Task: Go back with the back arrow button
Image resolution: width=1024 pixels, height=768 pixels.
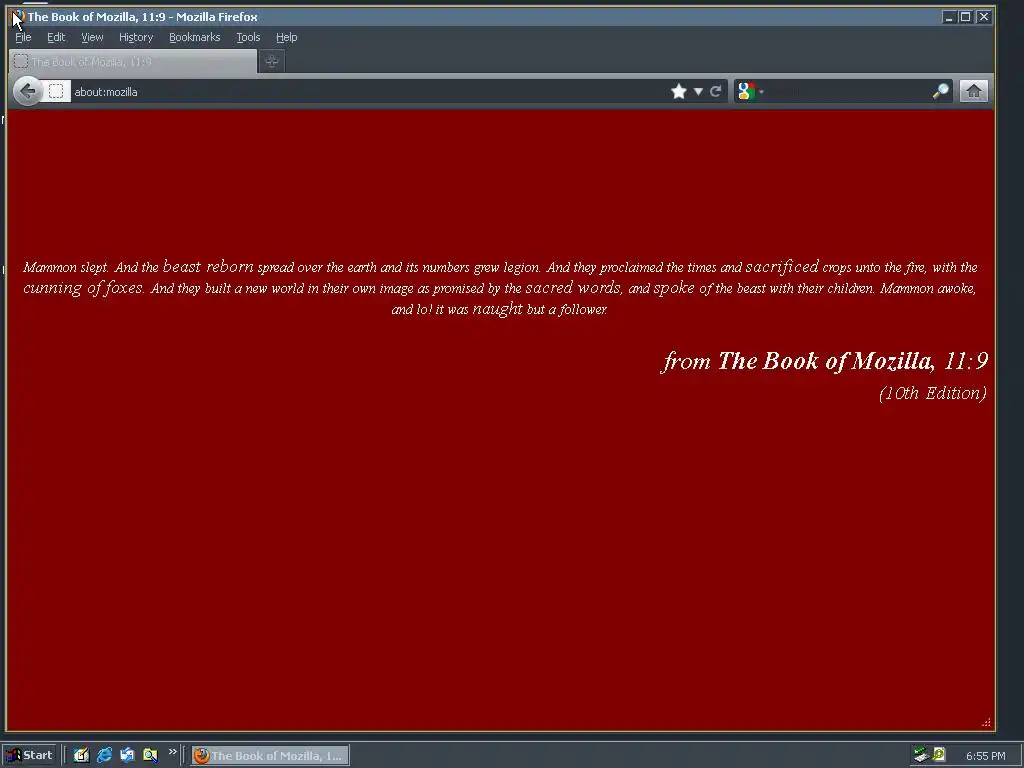Action: tap(27, 91)
